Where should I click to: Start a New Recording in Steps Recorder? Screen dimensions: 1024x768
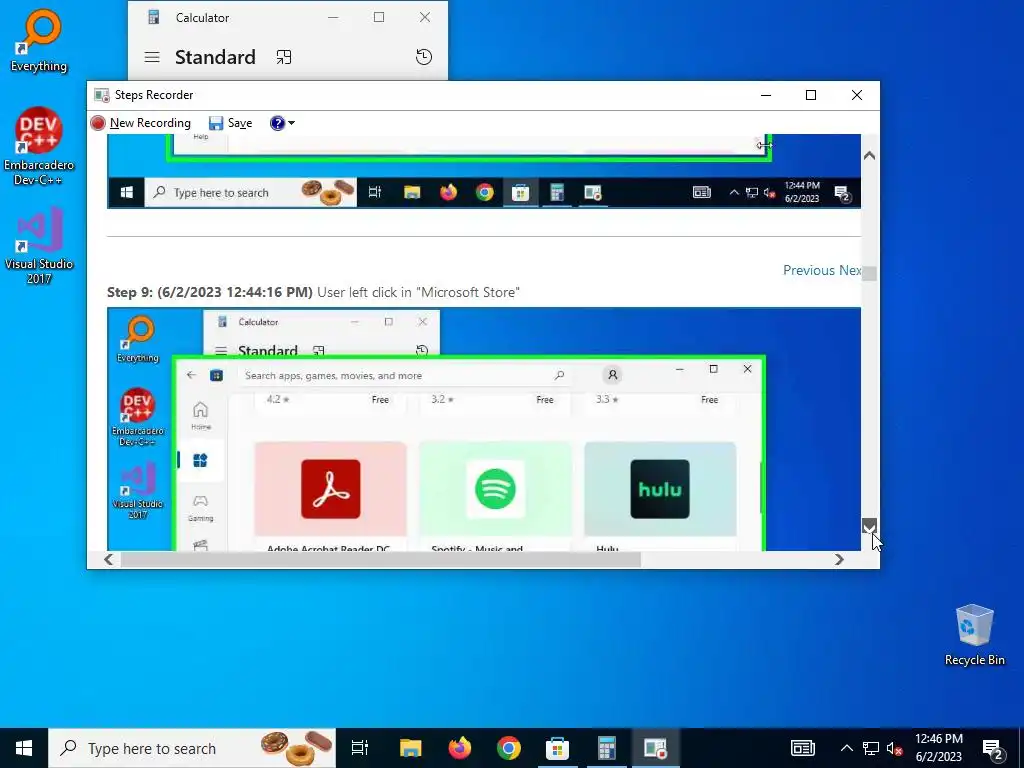141,123
